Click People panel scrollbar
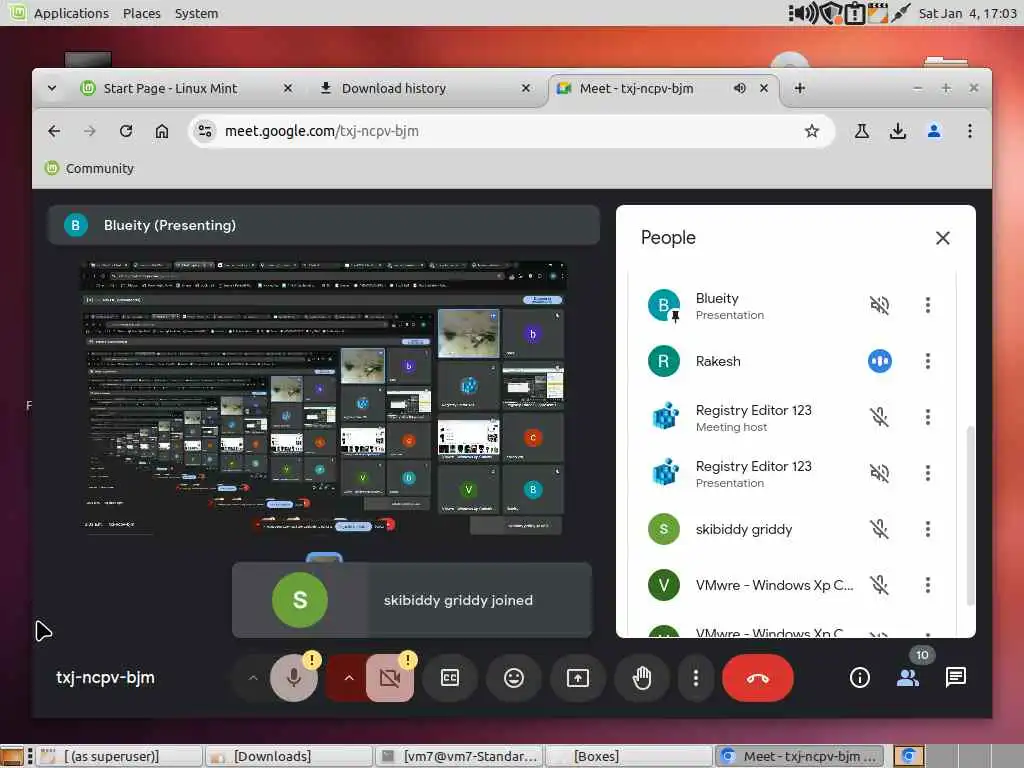Viewport: 1024px width, 768px height. pos(970,516)
